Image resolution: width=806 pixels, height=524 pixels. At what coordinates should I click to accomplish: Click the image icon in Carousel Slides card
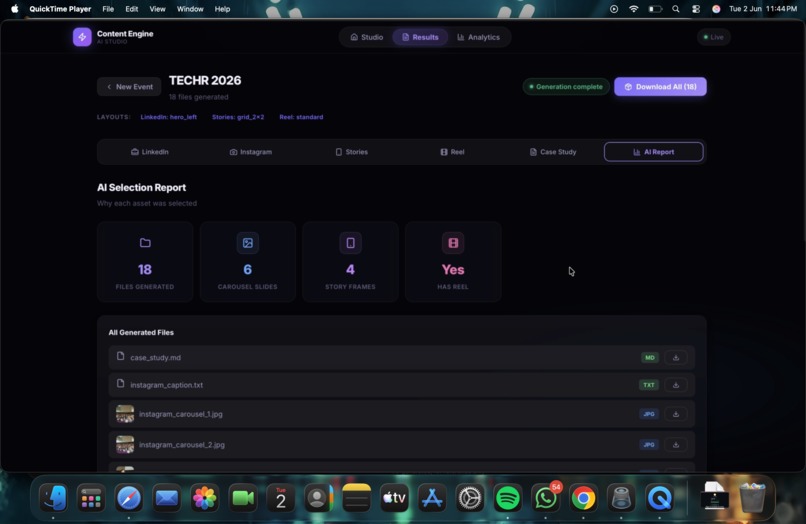[248, 243]
